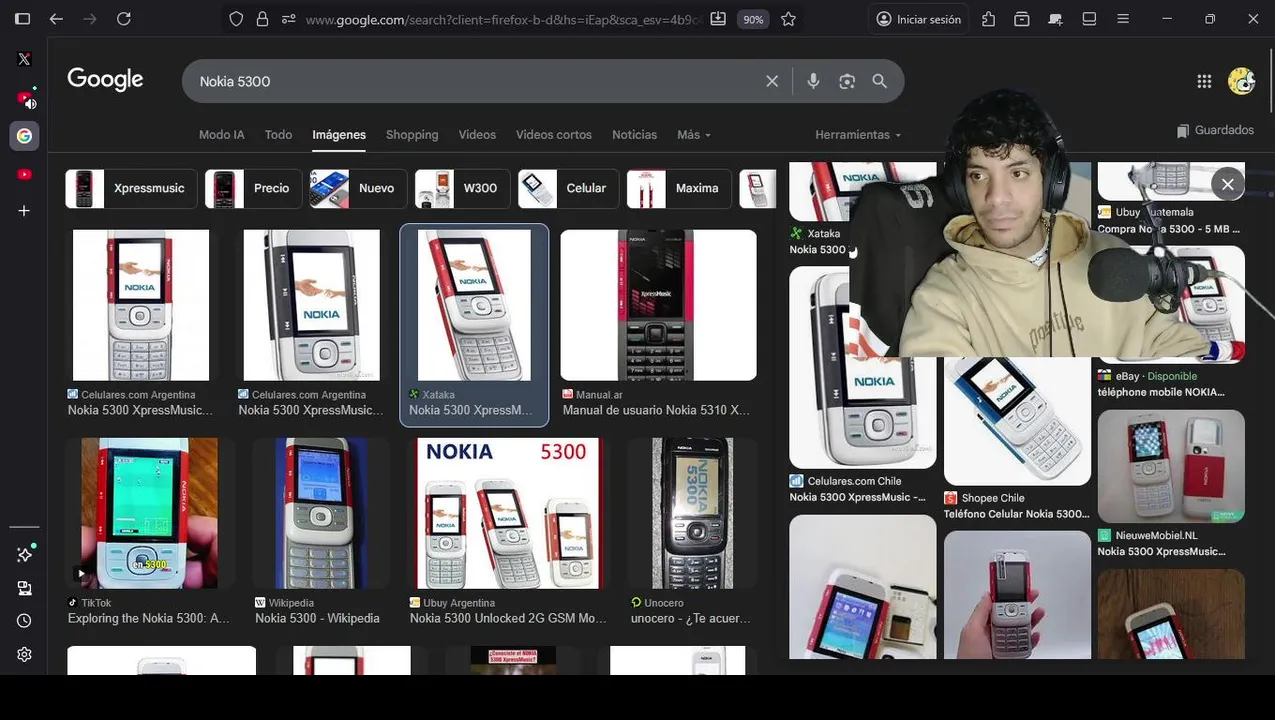
Task: Open Google apps grid
Action: pyautogui.click(x=1204, y=81)
